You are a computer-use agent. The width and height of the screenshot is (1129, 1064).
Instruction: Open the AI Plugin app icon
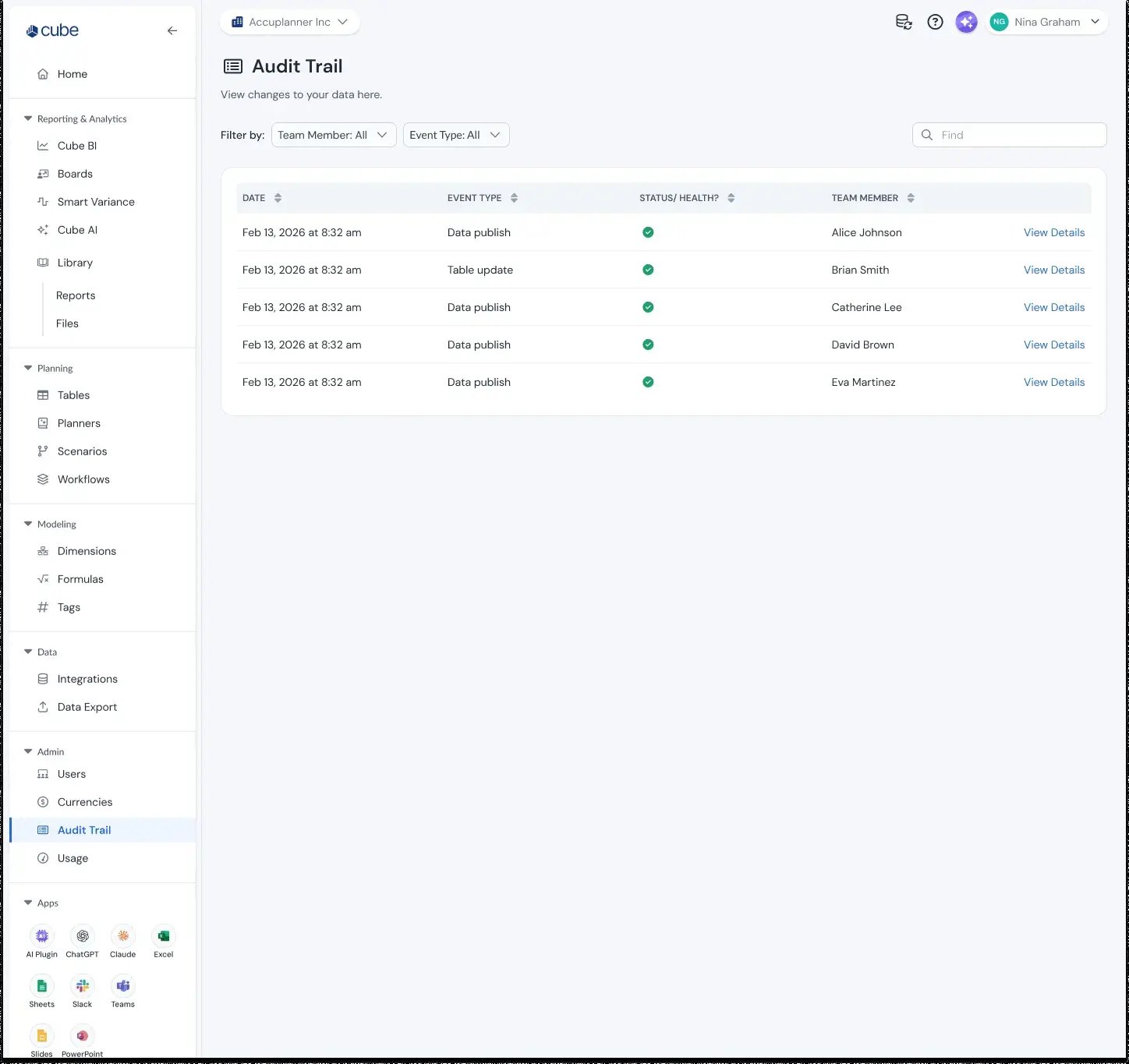(42, 935)
